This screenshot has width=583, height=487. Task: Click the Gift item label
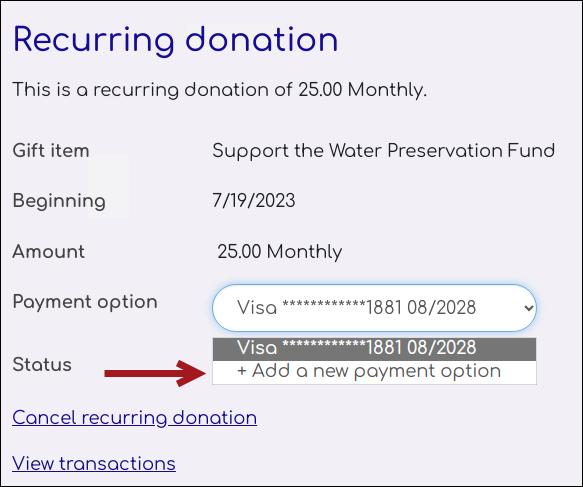[51, 151]
